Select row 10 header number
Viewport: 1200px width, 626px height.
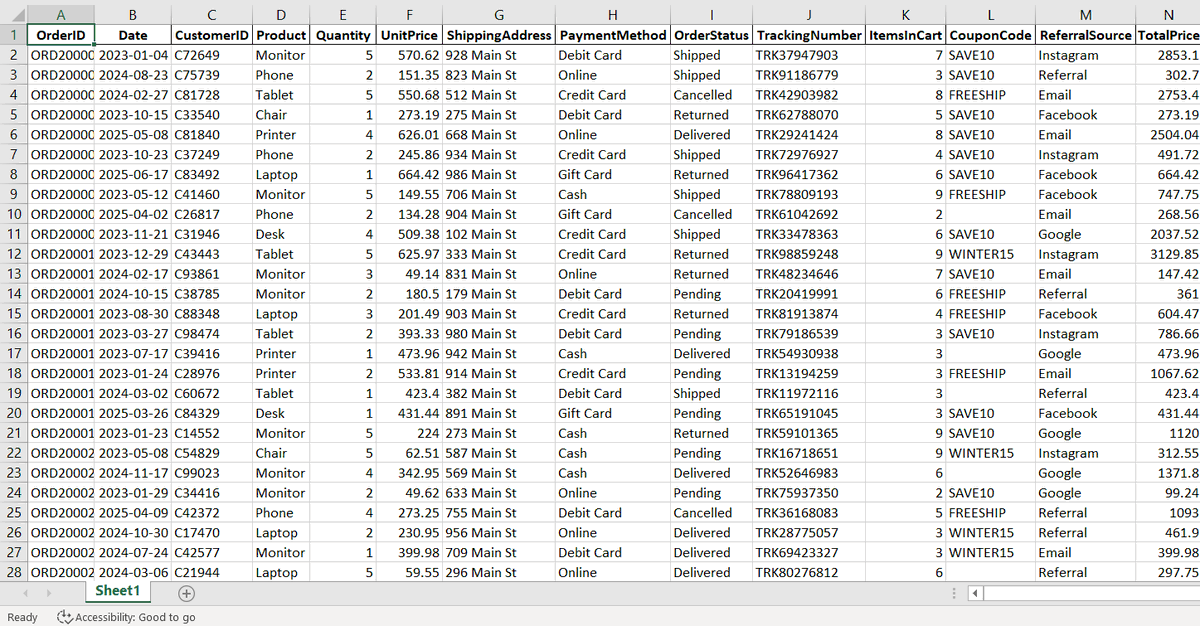[13, 214]
